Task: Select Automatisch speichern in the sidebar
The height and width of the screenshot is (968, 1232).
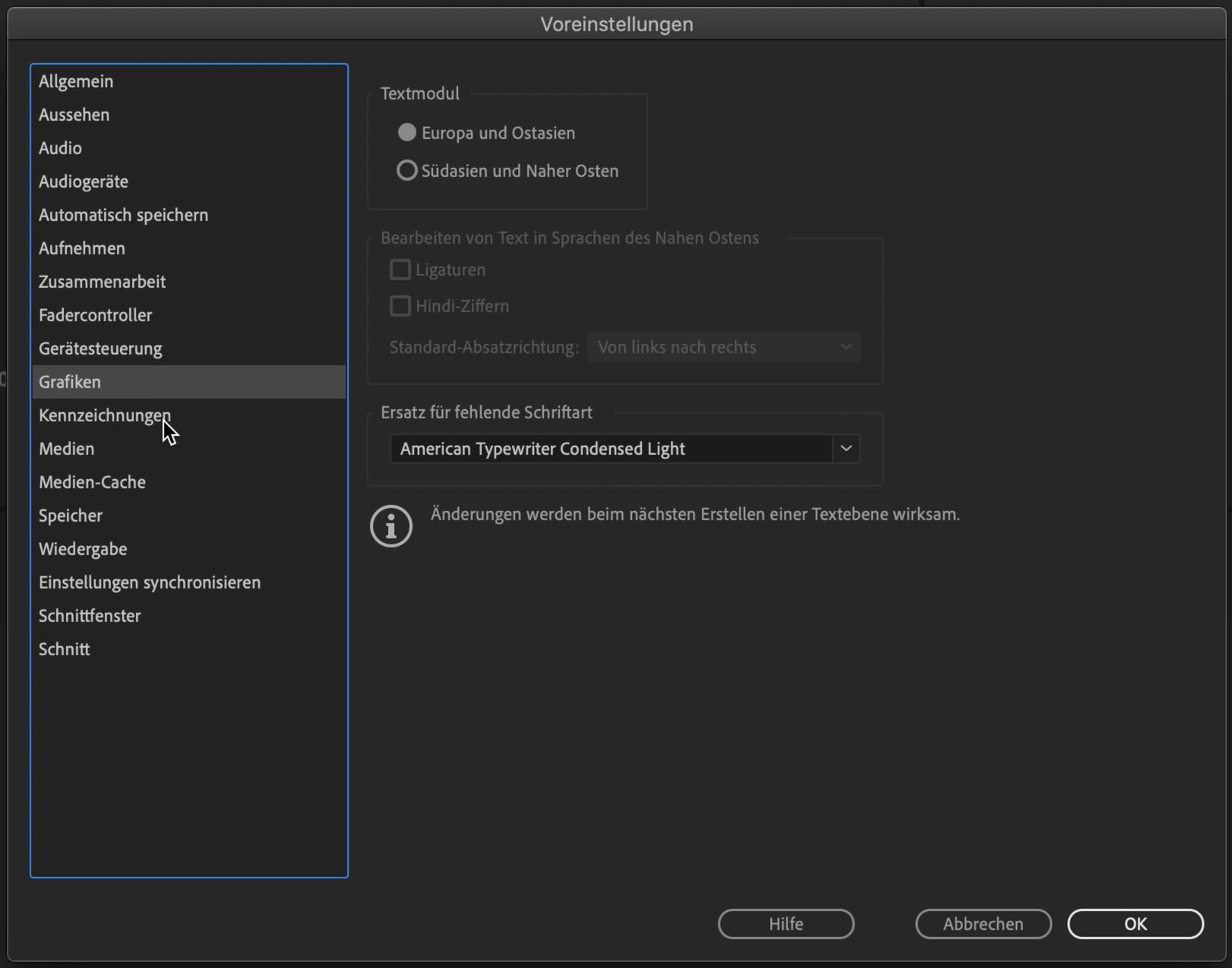Action: click(x=123, y=215)
